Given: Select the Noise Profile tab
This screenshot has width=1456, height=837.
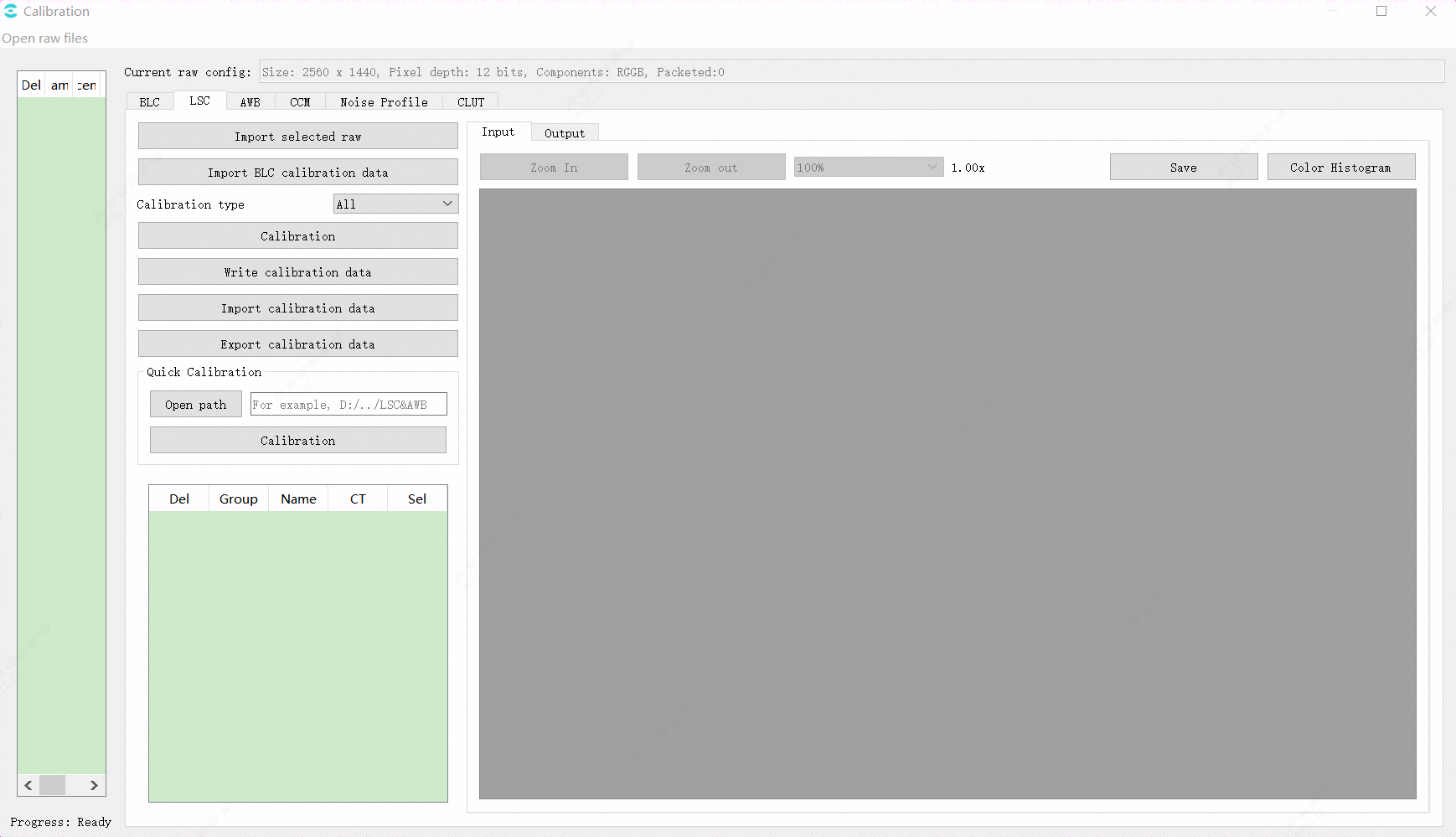Looking at the screenshot, I should click(x=384, y=101).
